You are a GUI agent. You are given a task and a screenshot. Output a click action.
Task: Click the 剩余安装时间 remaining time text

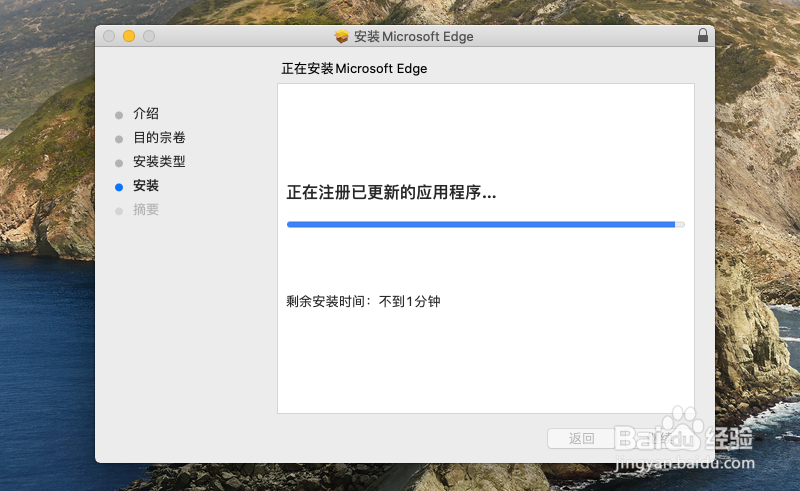[x=363, y=302]
